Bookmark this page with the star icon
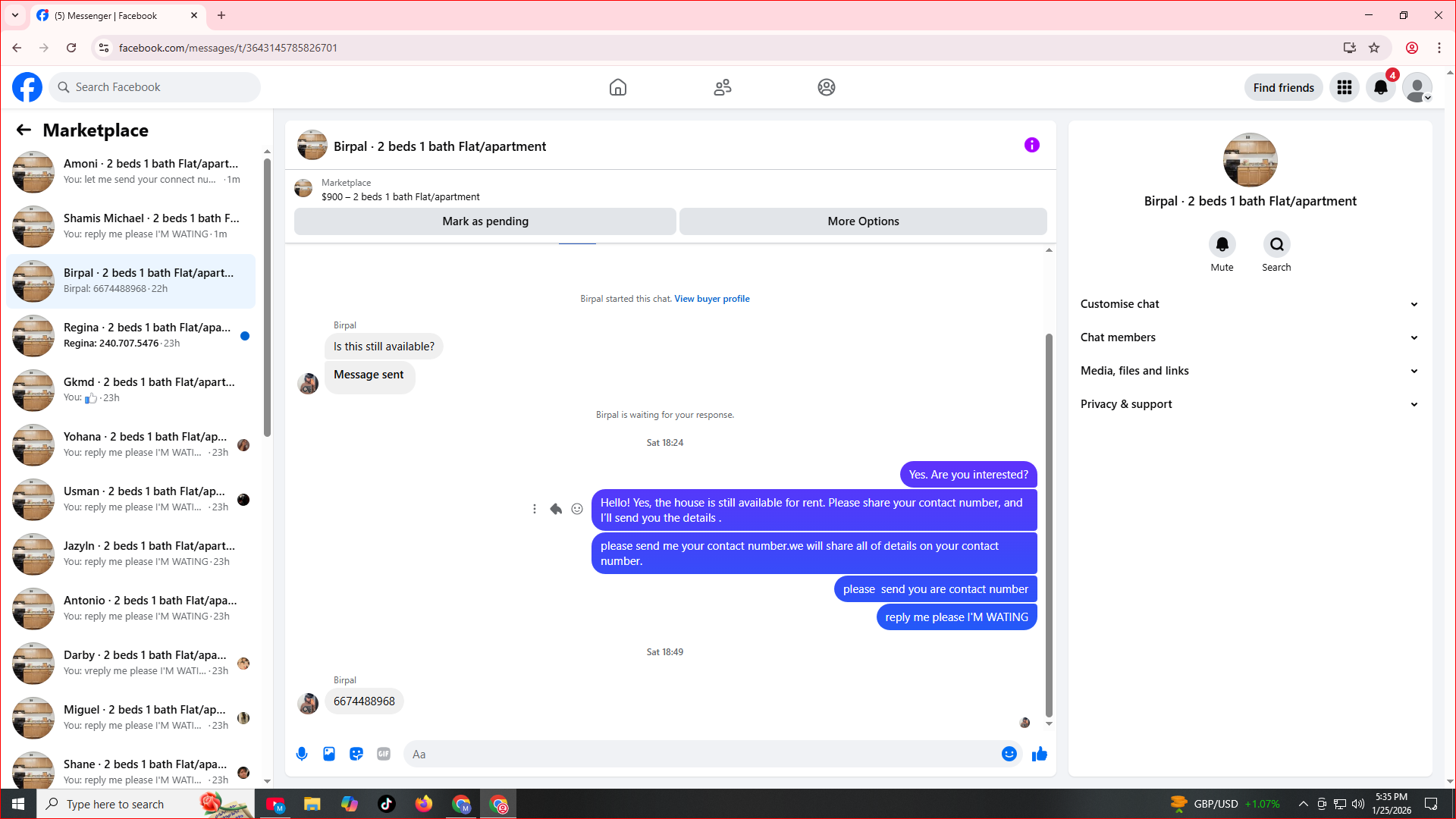The image size is (1456, 819). 1374,48
